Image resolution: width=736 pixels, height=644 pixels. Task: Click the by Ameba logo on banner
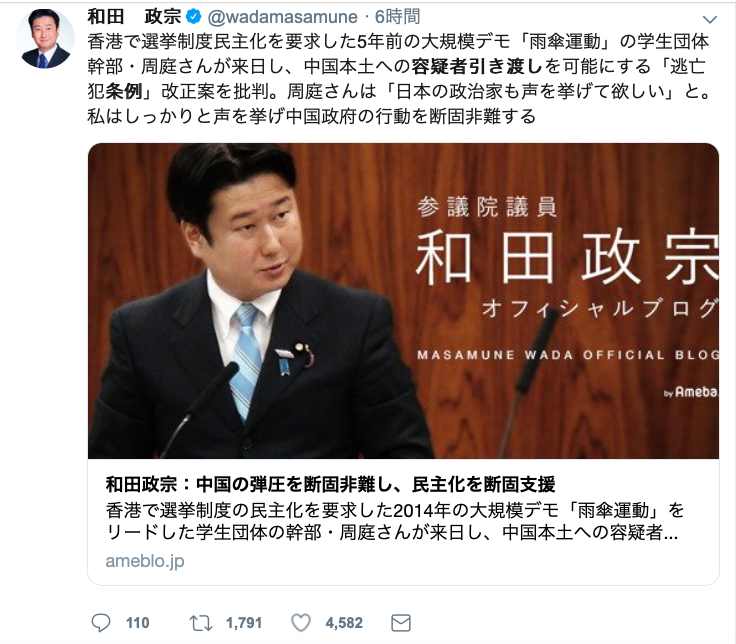coord(690,392)
